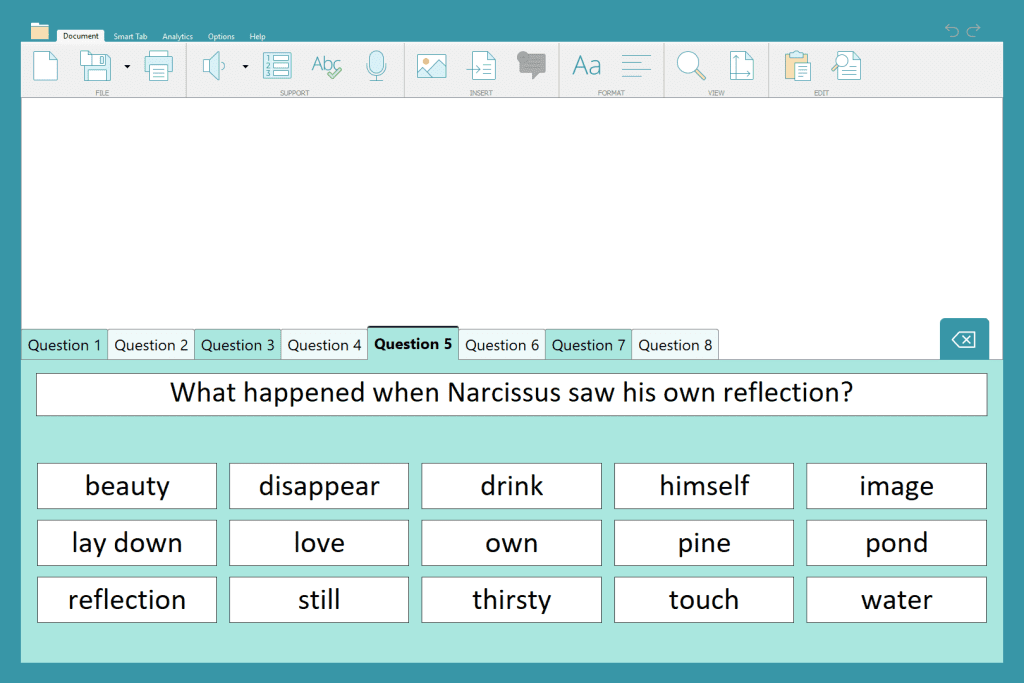Open find in document icon
This screenshot has width=1024, height=683.
(846, 66)
